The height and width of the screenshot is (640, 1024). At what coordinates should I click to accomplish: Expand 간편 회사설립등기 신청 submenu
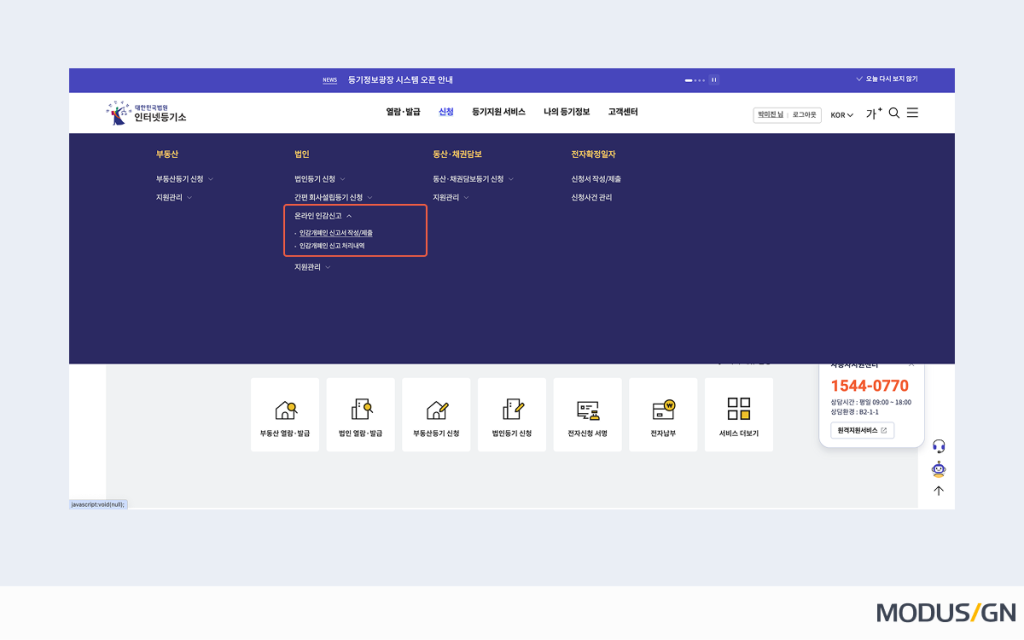333,198
